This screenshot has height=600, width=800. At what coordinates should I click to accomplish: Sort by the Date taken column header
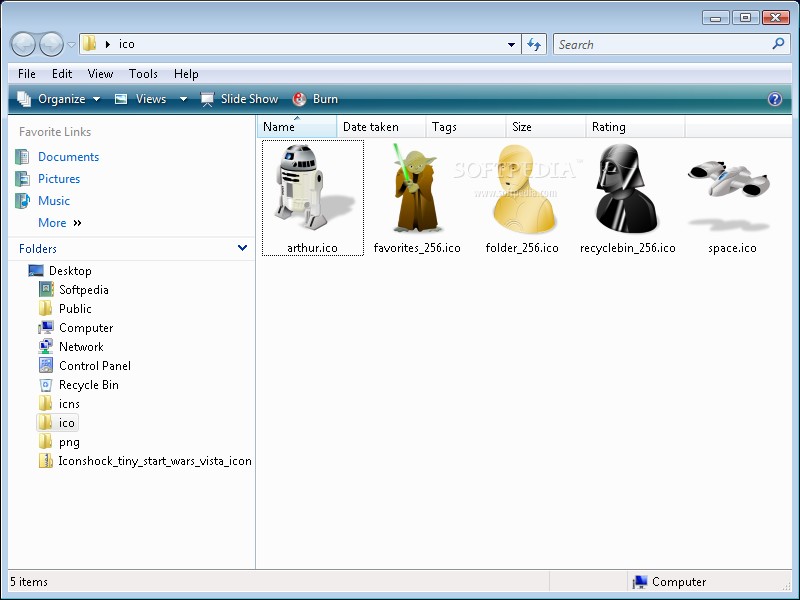coord(381,127)
